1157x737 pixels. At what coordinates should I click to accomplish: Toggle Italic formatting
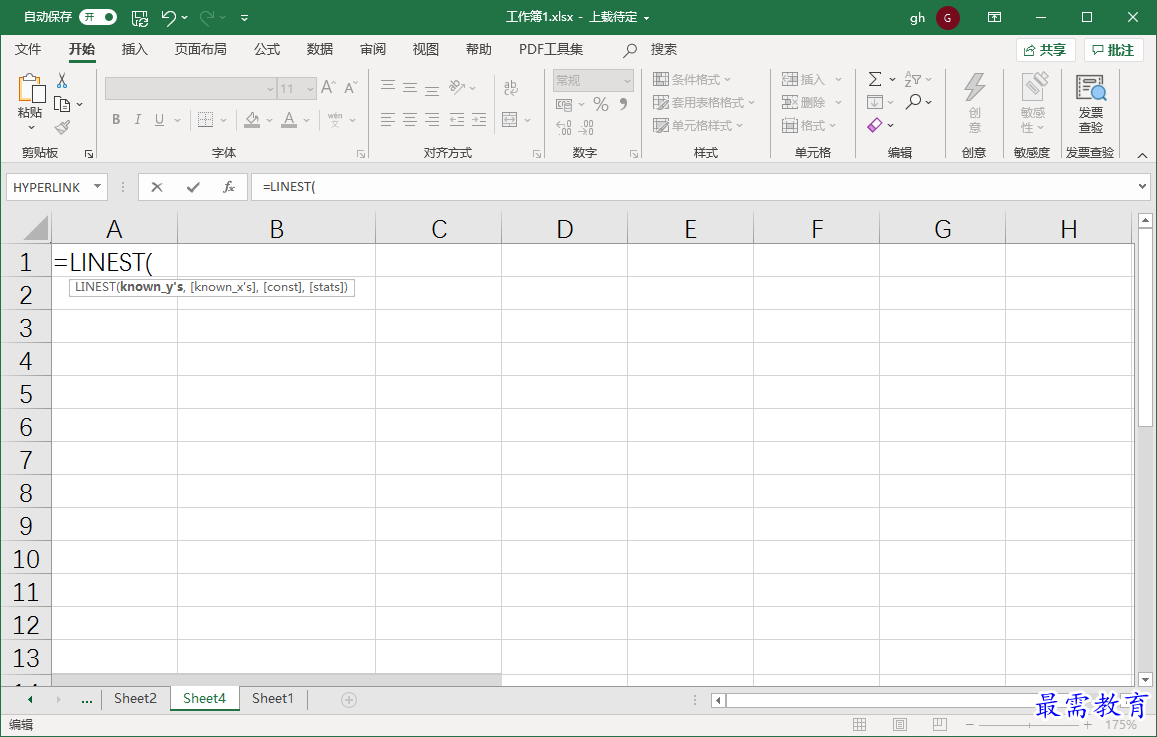pyautogui.click(x=137, y=120)
